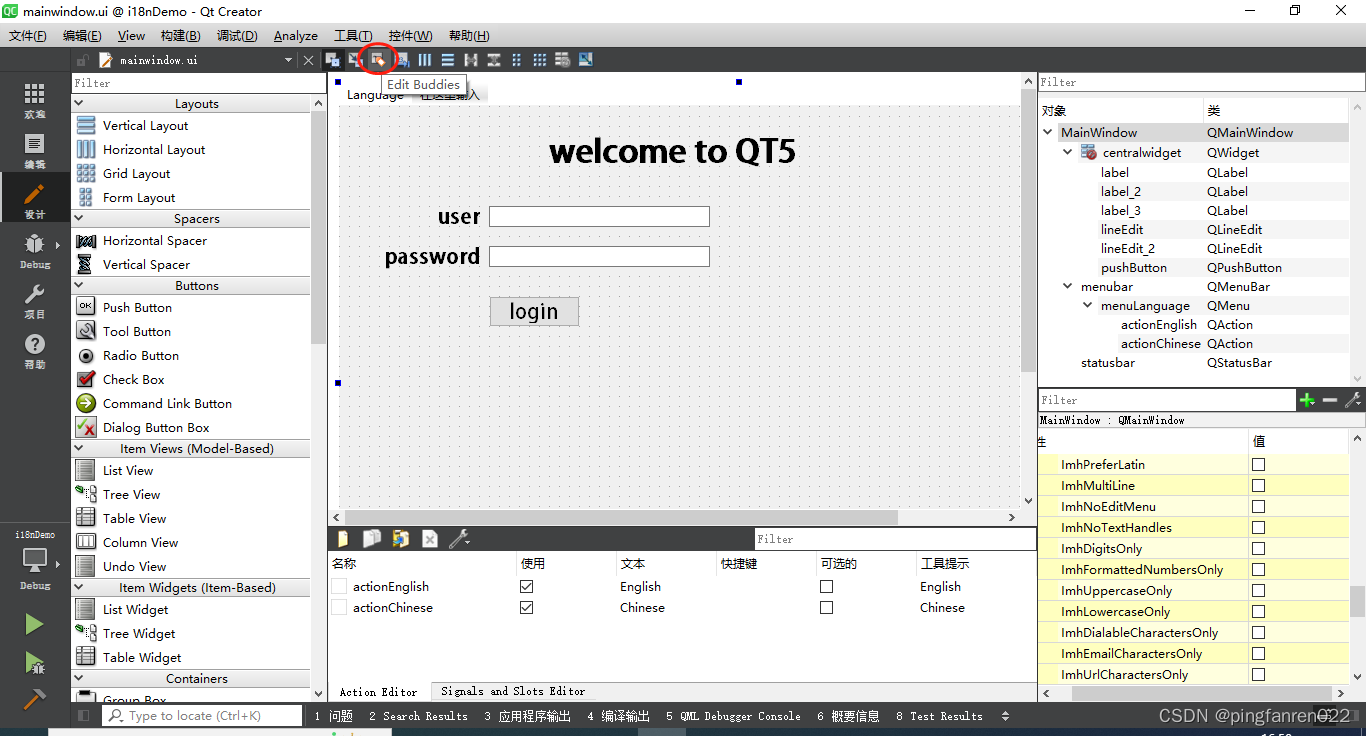Screen dimensions: 1366x736
Task: Delete selected action with the delete icon
Action: [x=429, y=538]
